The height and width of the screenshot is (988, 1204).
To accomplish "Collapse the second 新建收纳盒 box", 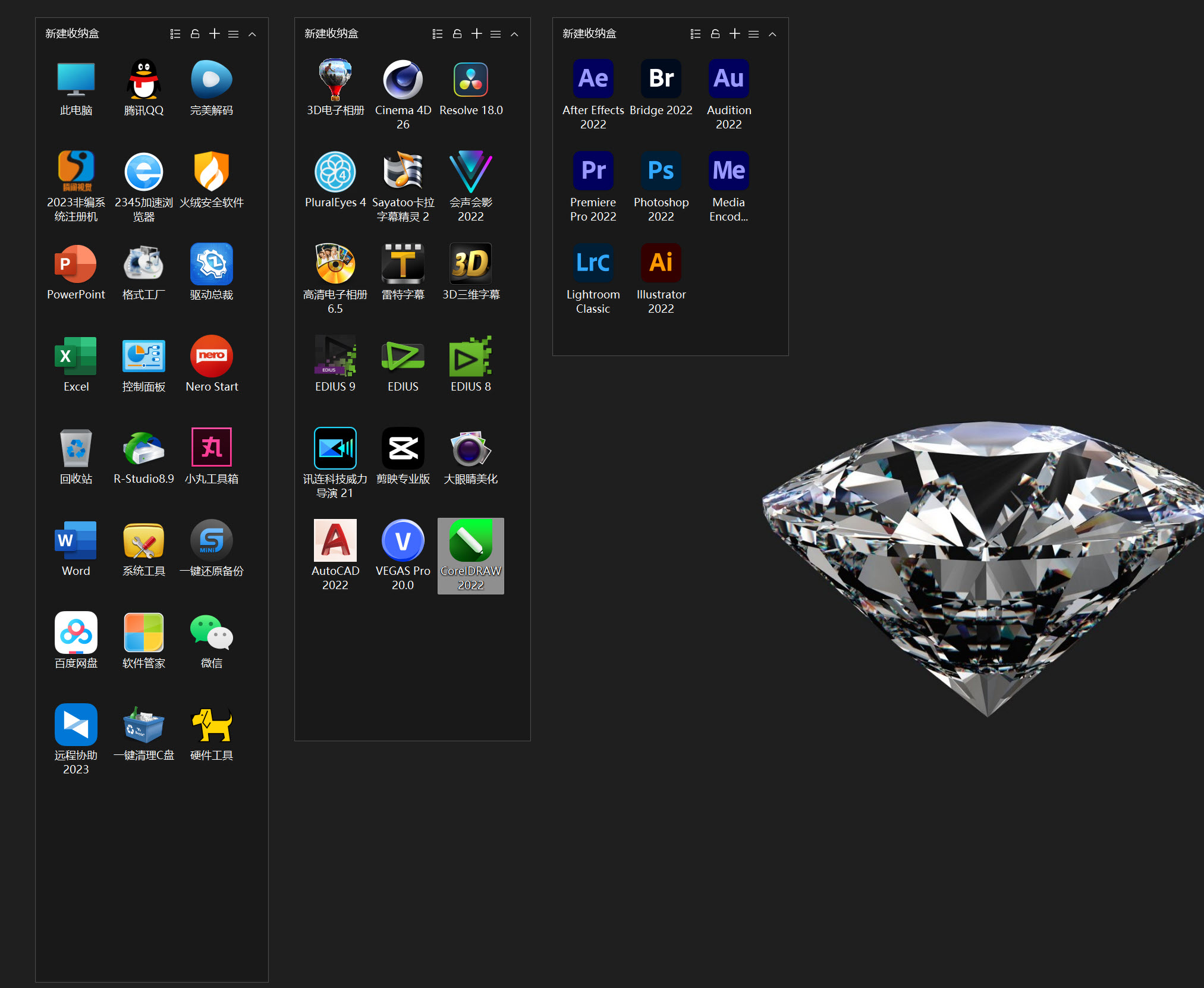I will [x=514, y=34].
